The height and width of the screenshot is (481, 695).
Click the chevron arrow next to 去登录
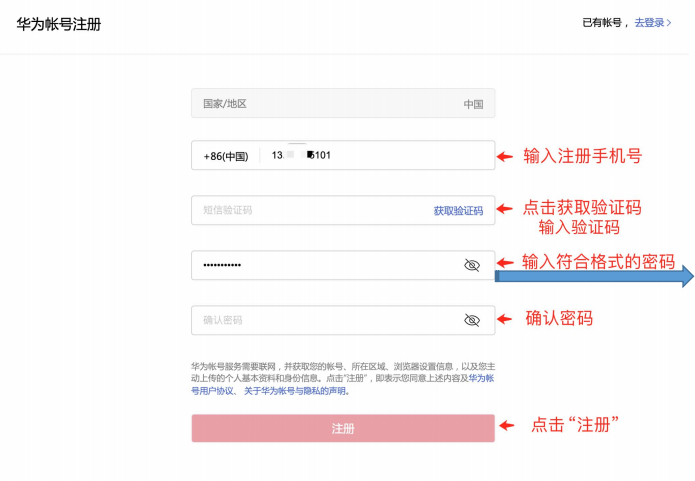click(x=669, y=22)
